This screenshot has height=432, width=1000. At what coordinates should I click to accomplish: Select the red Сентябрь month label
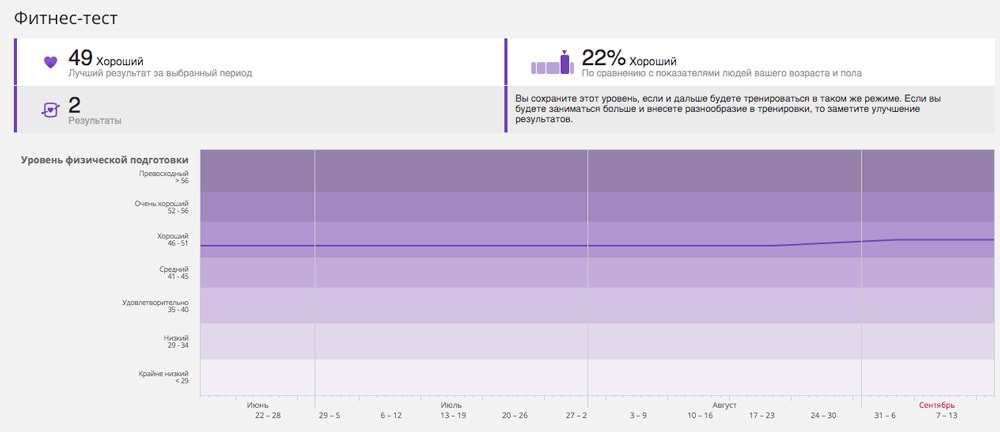pyautogui.click(x=937, y=405)
